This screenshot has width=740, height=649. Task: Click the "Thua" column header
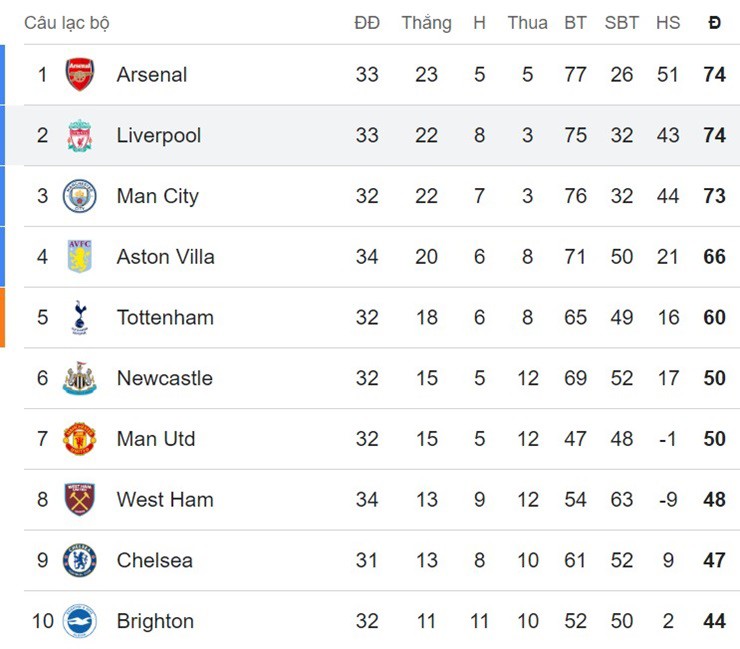[527, 23]
